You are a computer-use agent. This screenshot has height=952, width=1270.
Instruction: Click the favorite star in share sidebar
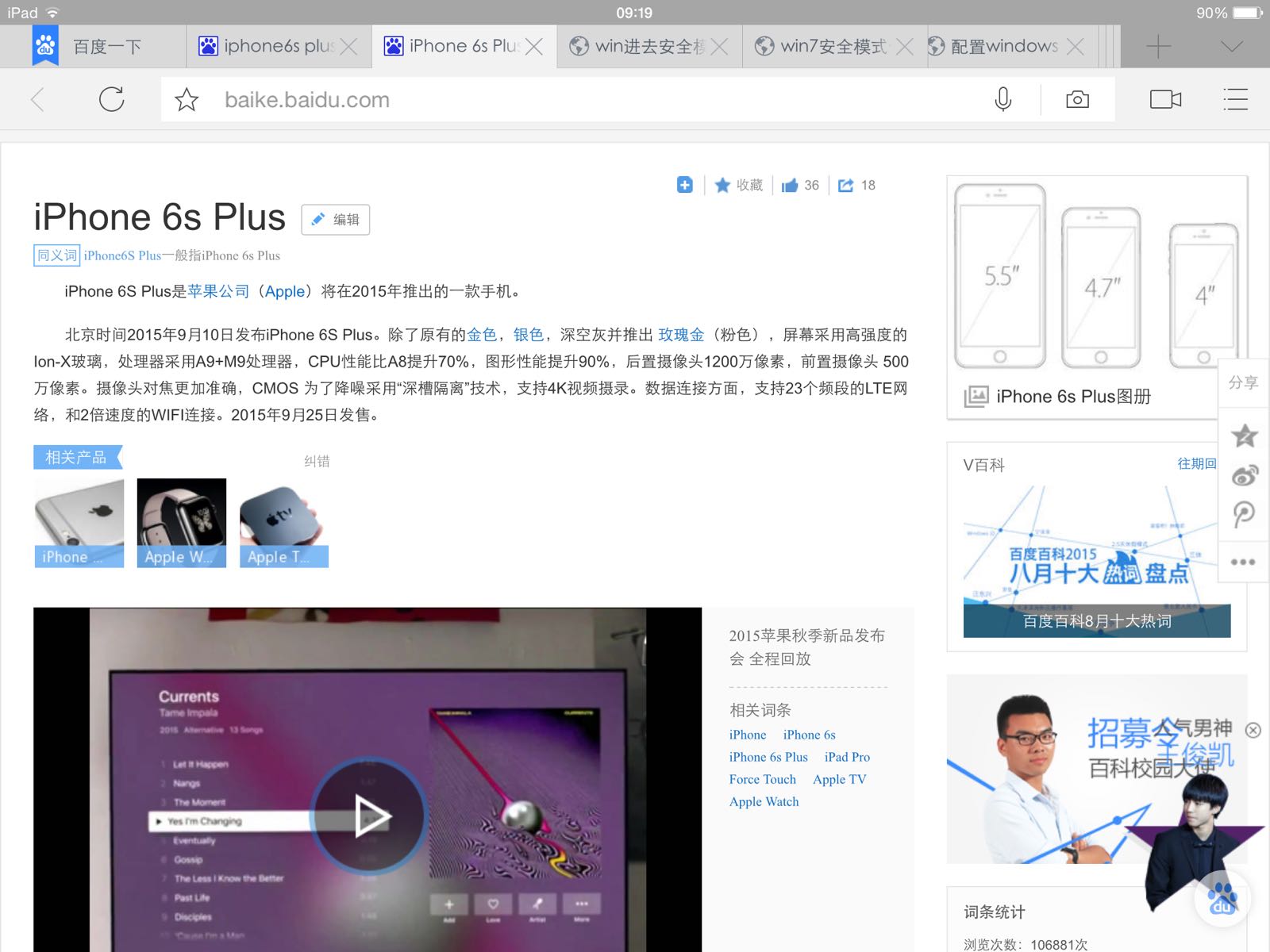pyautogui.click(x=1244, y=435)
